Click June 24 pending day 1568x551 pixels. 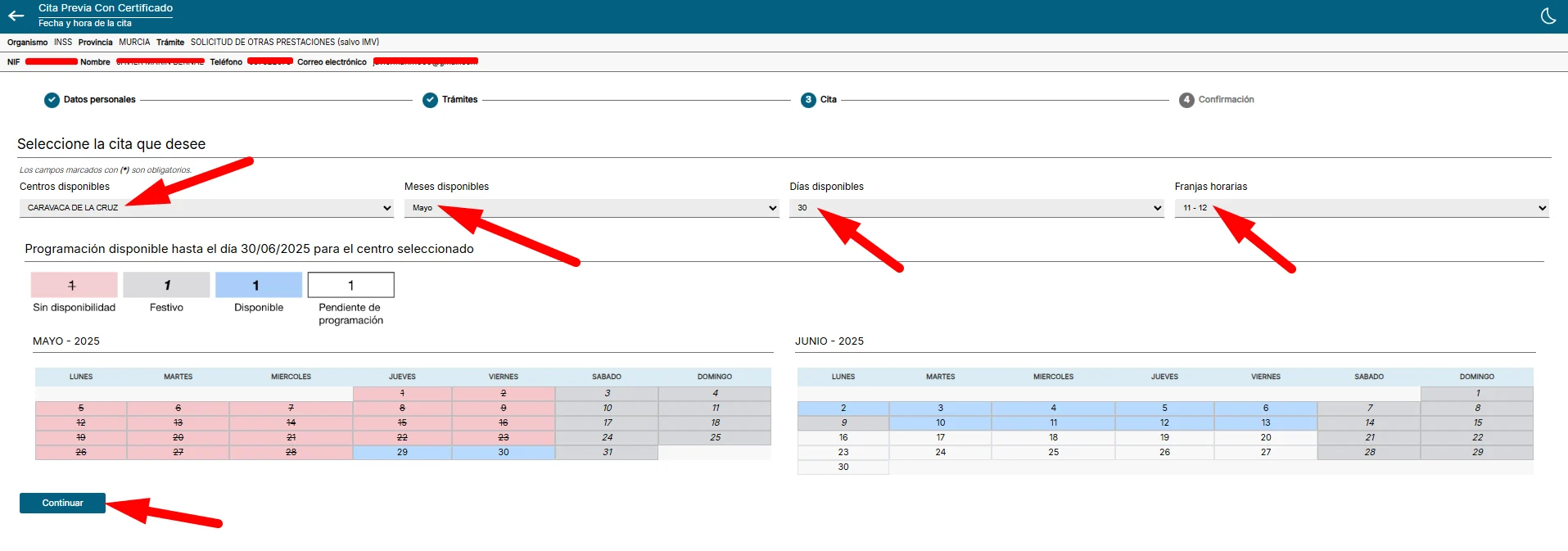941,453
